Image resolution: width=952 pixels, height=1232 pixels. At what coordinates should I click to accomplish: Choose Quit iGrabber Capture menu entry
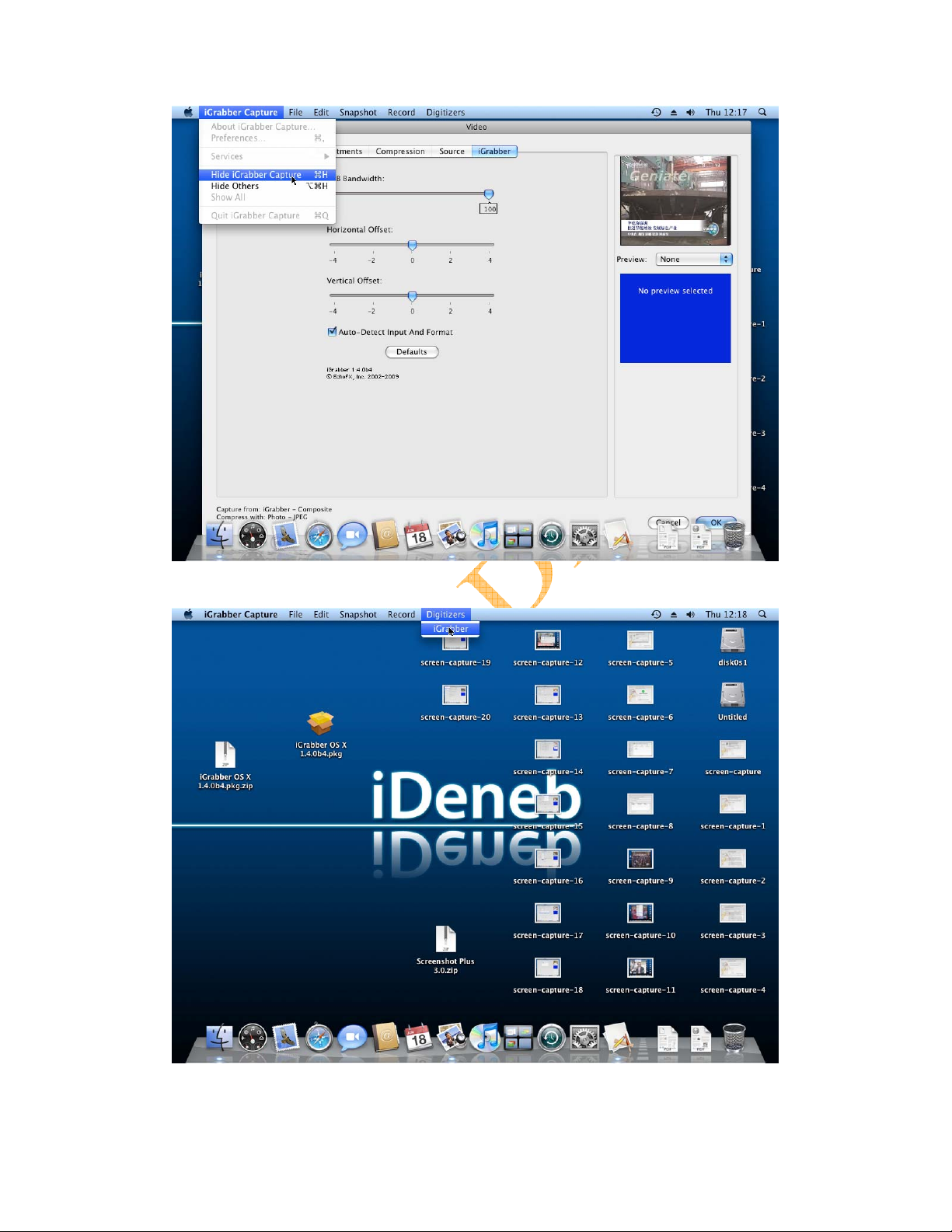[x=267, y=215]
